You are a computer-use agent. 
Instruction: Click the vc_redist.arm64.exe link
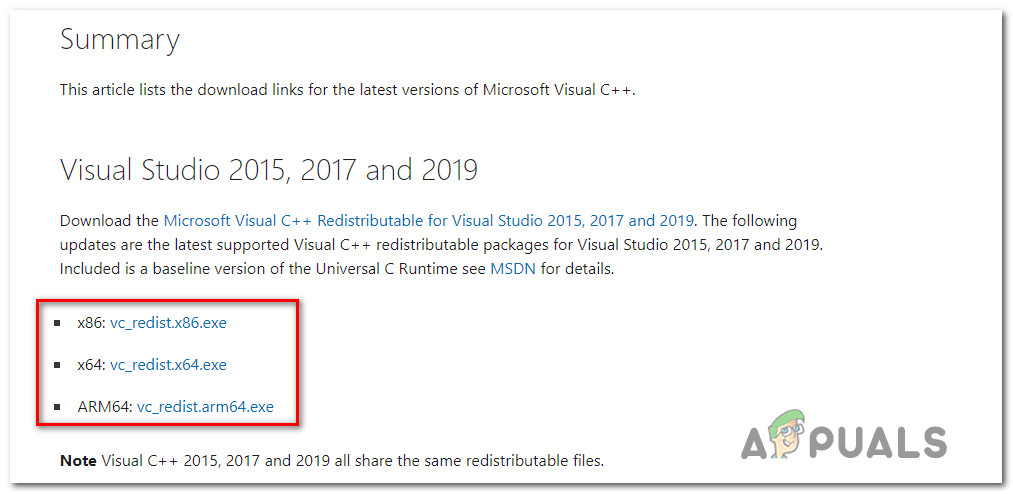205,406
